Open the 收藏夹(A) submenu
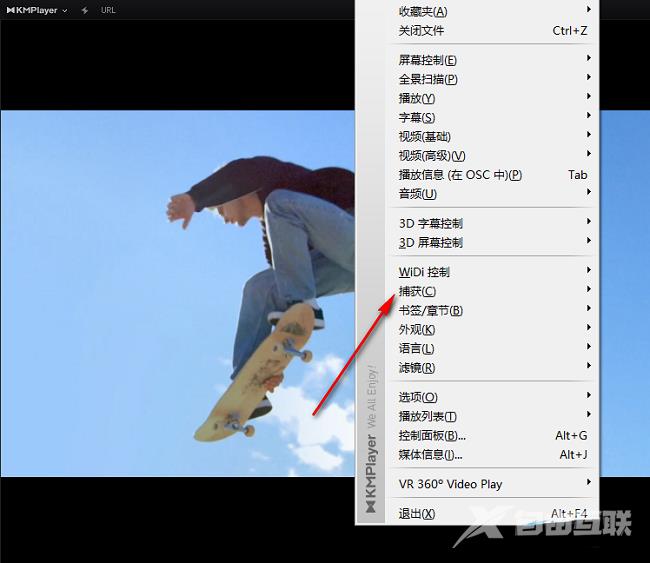Image resolution: width=650 pixels, height=563 pixels. click(x=423, y=12)
